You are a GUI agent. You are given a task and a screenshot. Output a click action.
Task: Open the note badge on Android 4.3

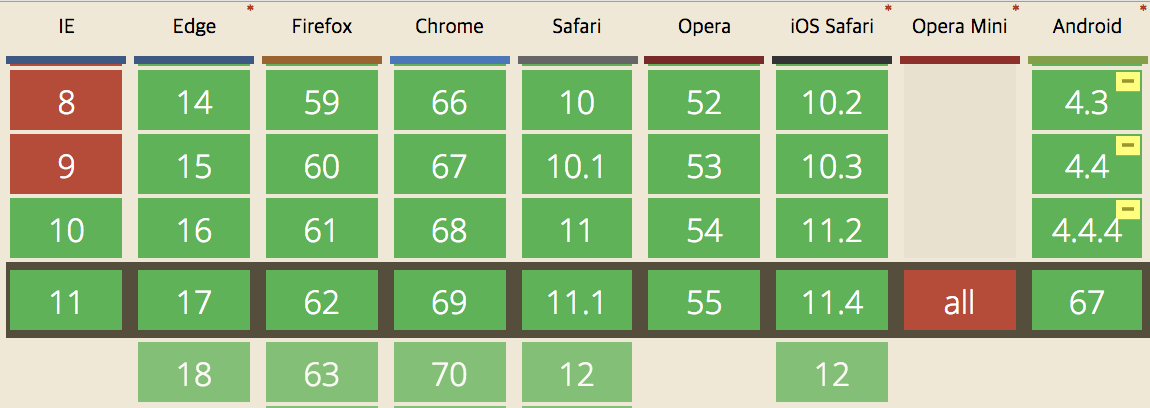tap(1128, 81)
